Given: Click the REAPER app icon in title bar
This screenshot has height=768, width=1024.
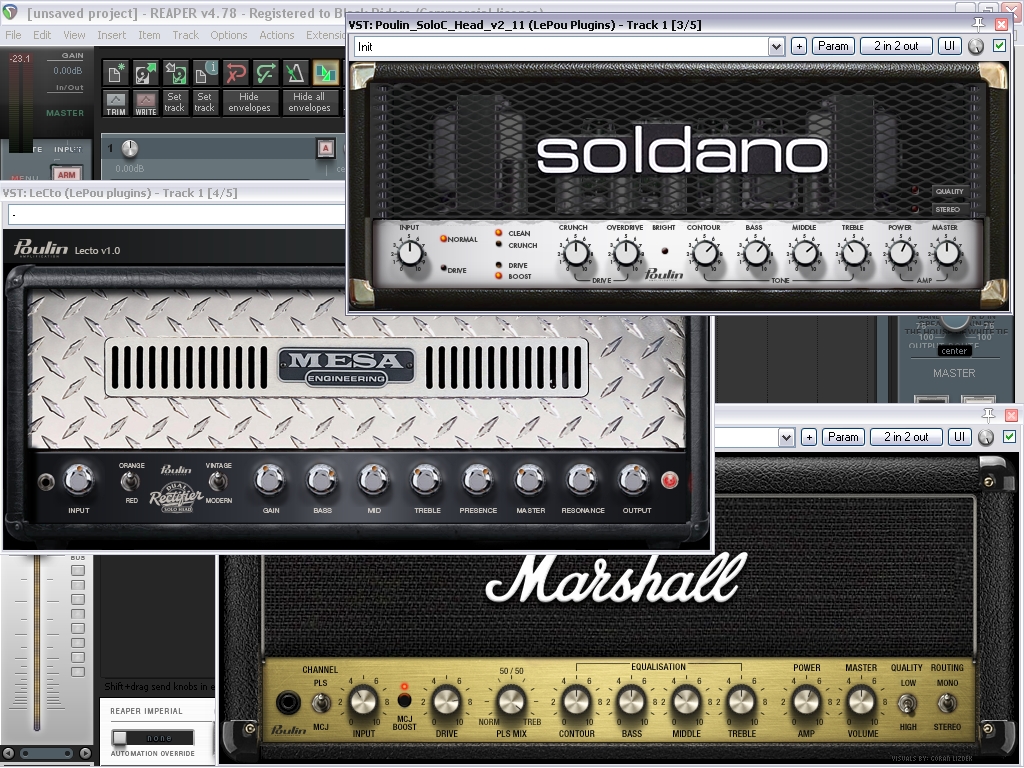Looking at the screenshot, I should coord(10,12).
